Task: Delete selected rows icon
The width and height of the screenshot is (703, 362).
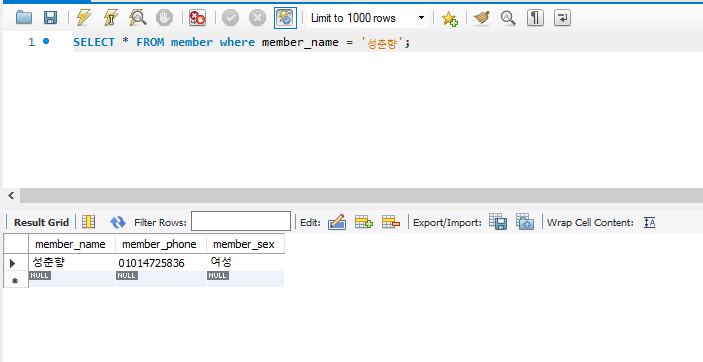Action: pos(391,222)
